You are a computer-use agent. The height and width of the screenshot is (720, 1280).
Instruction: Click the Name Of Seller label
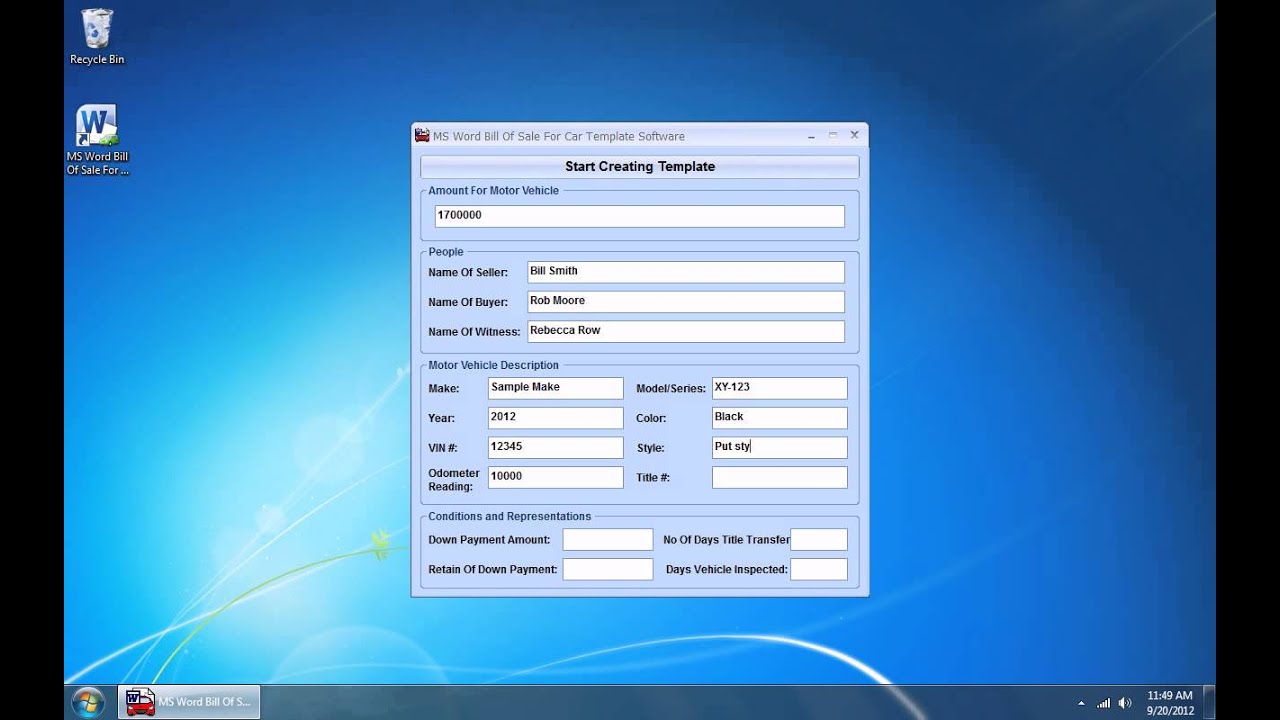coord(468,272)
